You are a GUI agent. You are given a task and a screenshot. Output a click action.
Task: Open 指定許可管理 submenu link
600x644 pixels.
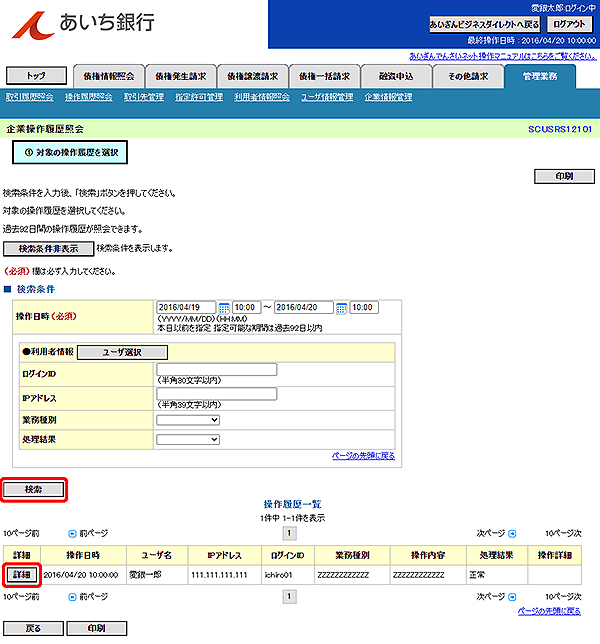(x=199, y=97)
